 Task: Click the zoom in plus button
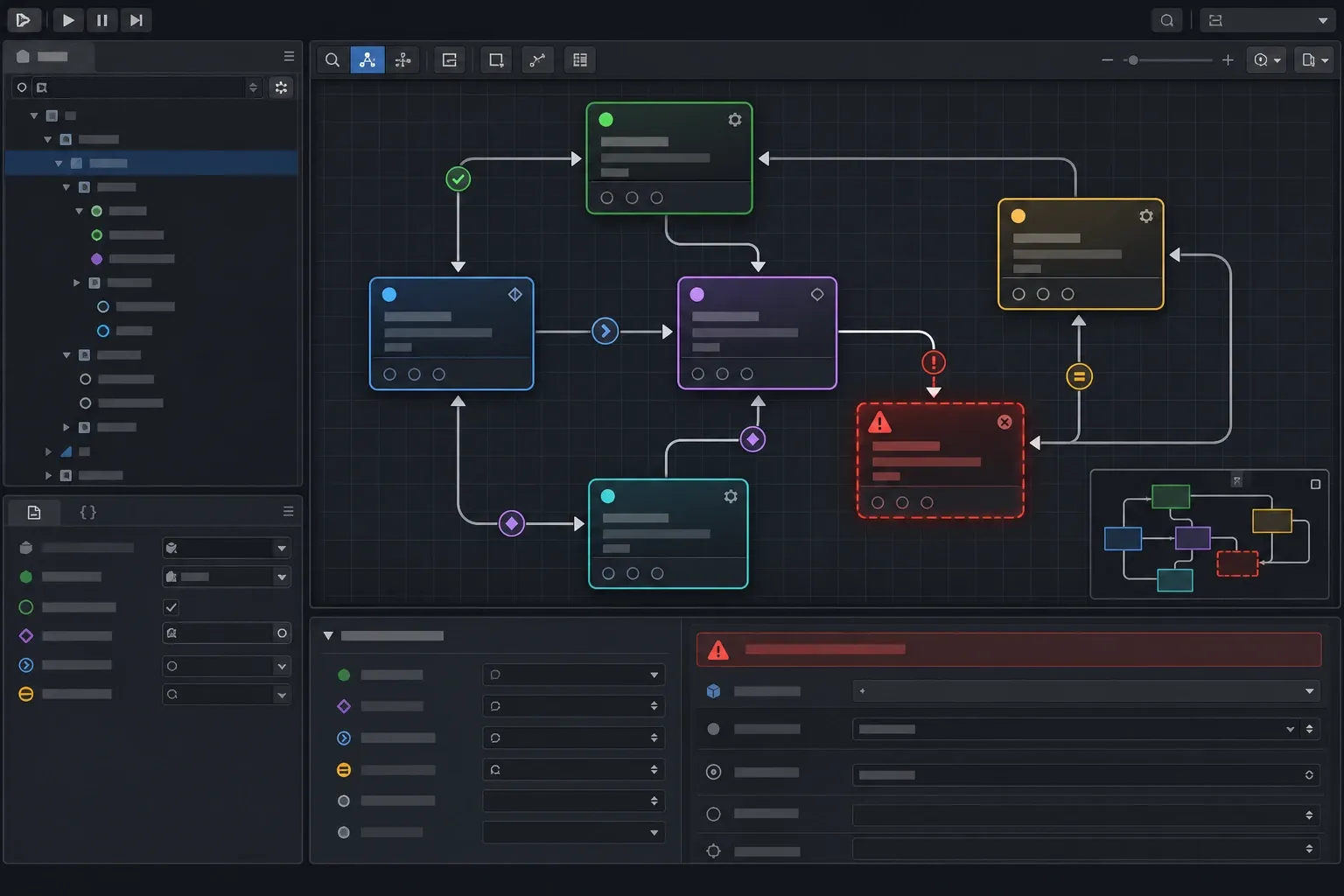[1228, 59]
